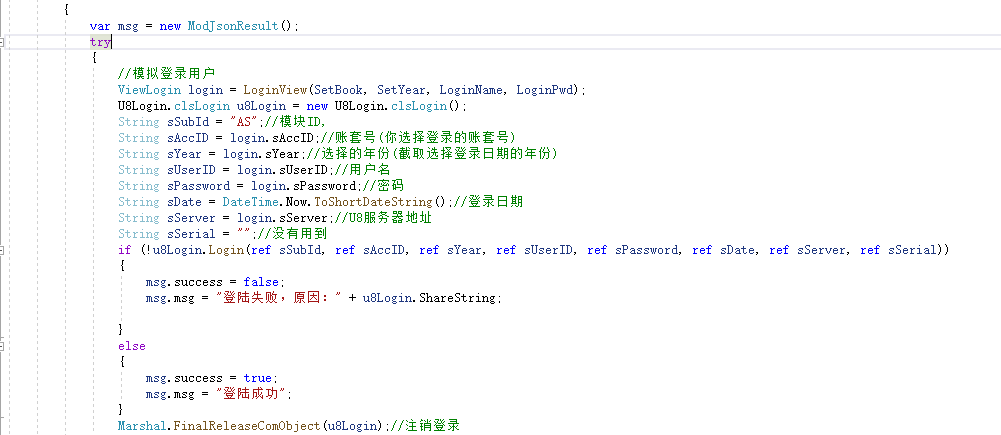
Task: Click the 'else' keyword
Action: (132, 346)
